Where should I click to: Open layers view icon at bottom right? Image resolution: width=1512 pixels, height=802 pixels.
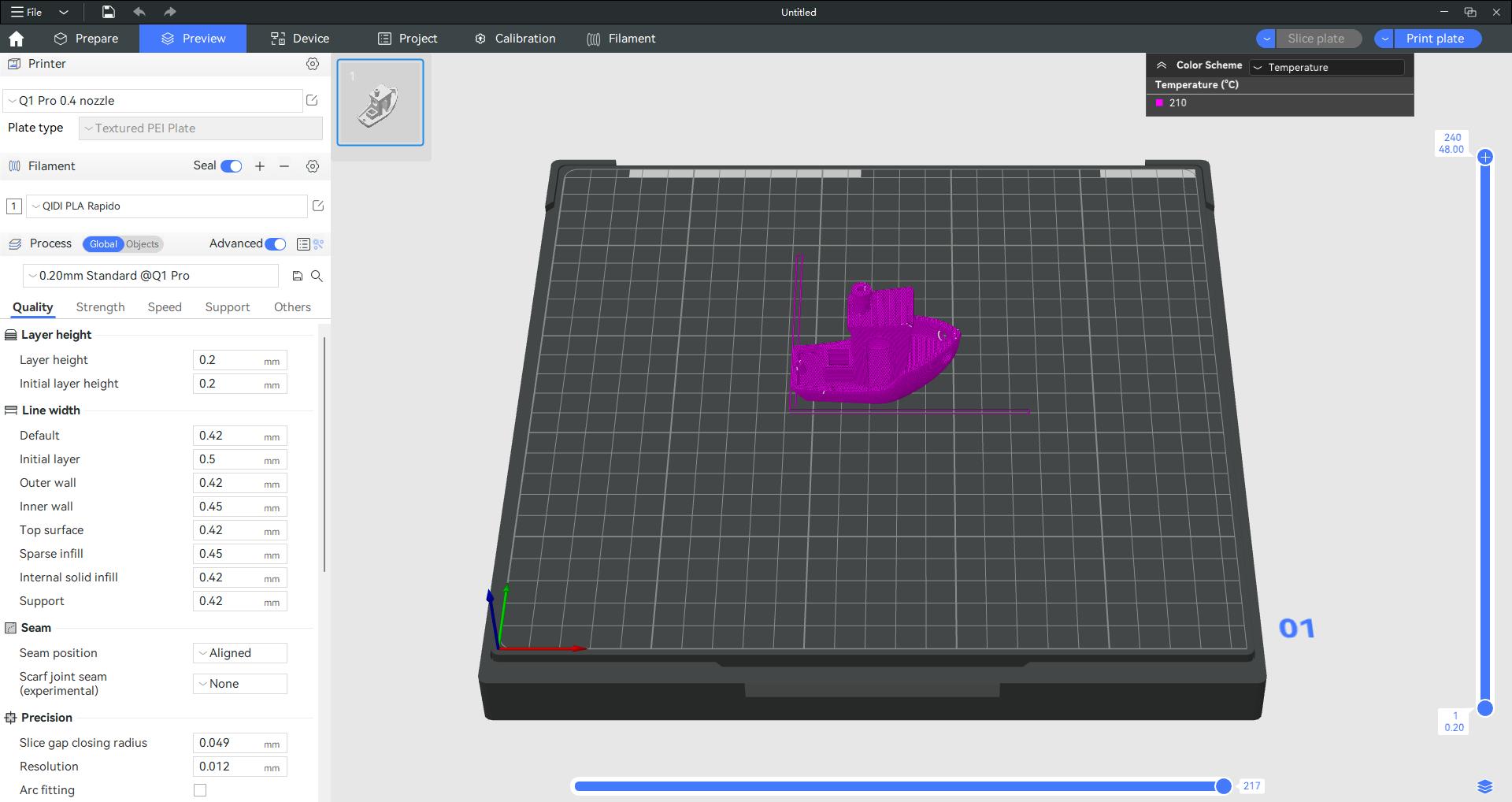coord(1484,786)
